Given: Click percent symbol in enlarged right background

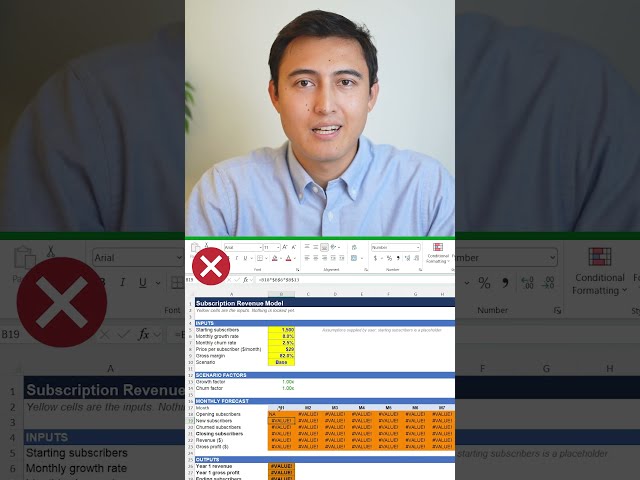Looking at the screenshot, I should 484,282.
